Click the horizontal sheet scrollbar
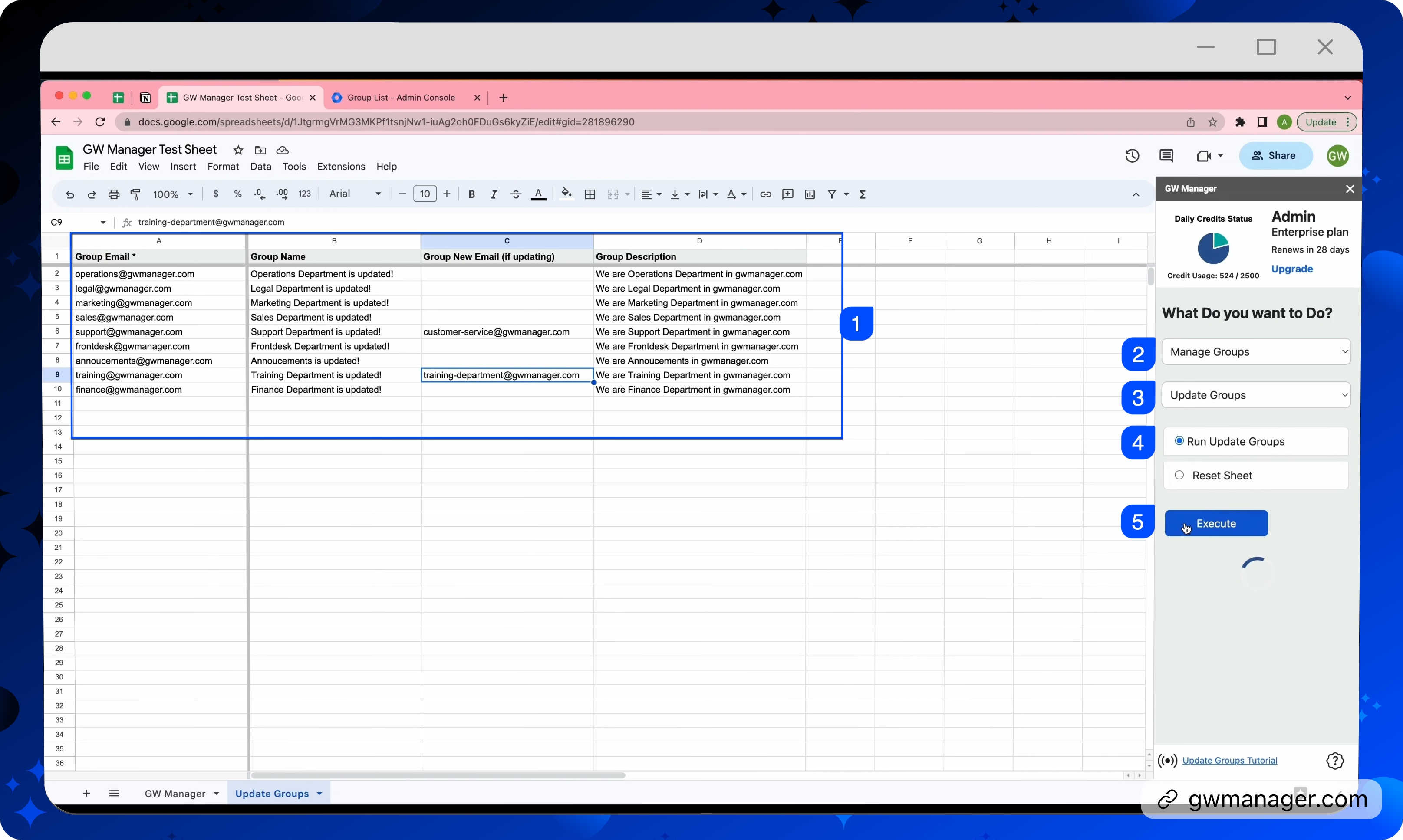Image resolution: width=1403 pixels, height=840 pixels. (x=438, y=775)
